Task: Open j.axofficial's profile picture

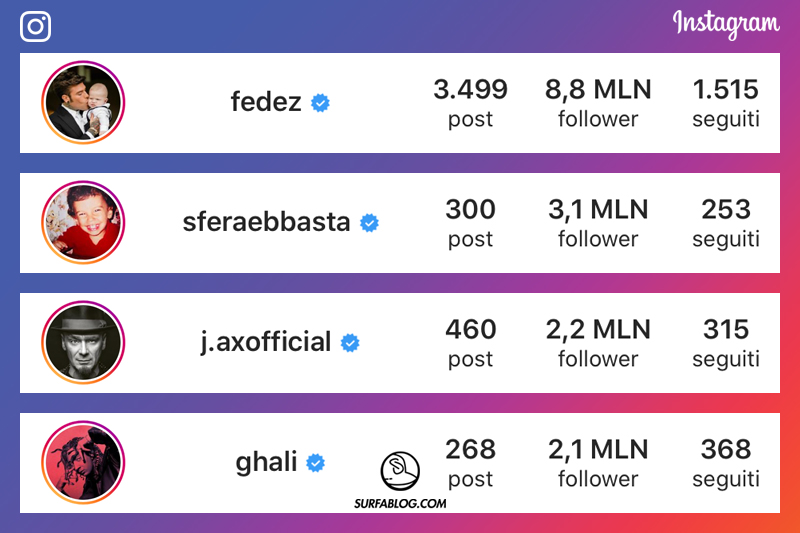Action: 83,342
